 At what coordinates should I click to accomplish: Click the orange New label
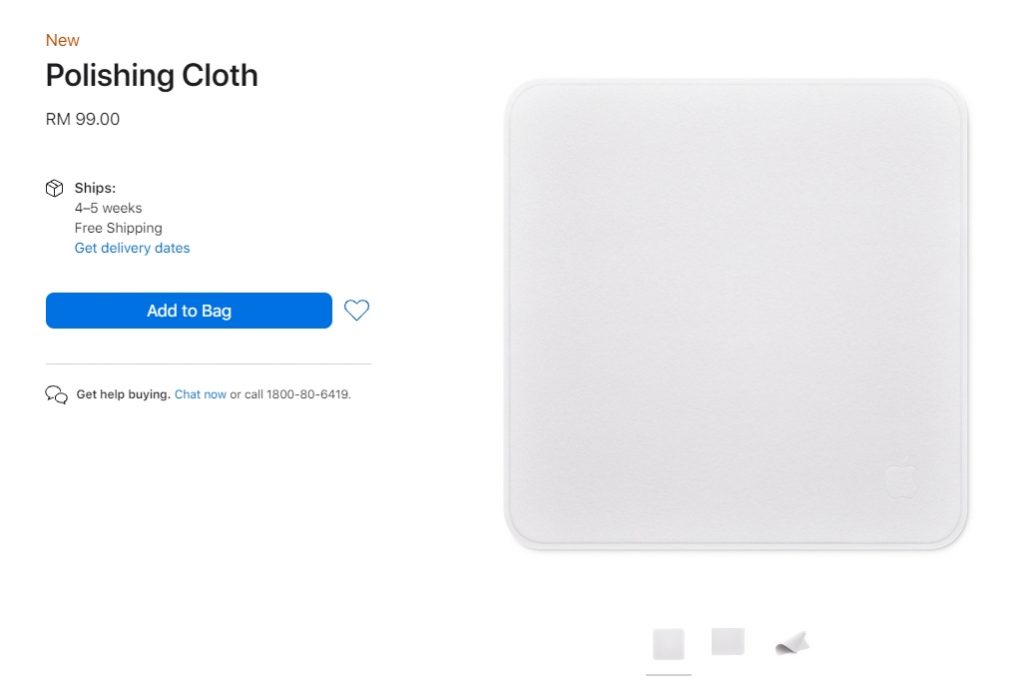tap(63, 40)
